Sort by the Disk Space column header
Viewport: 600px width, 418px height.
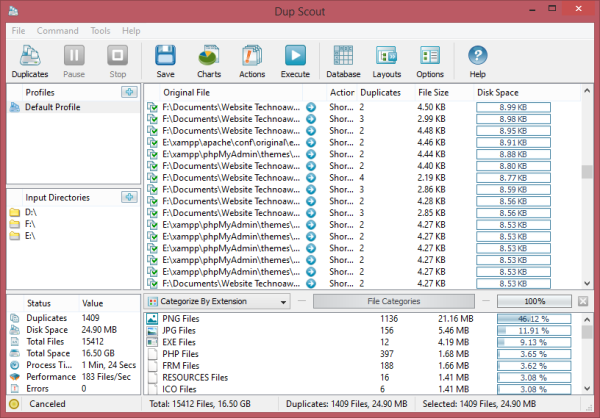tap(527, 93)
